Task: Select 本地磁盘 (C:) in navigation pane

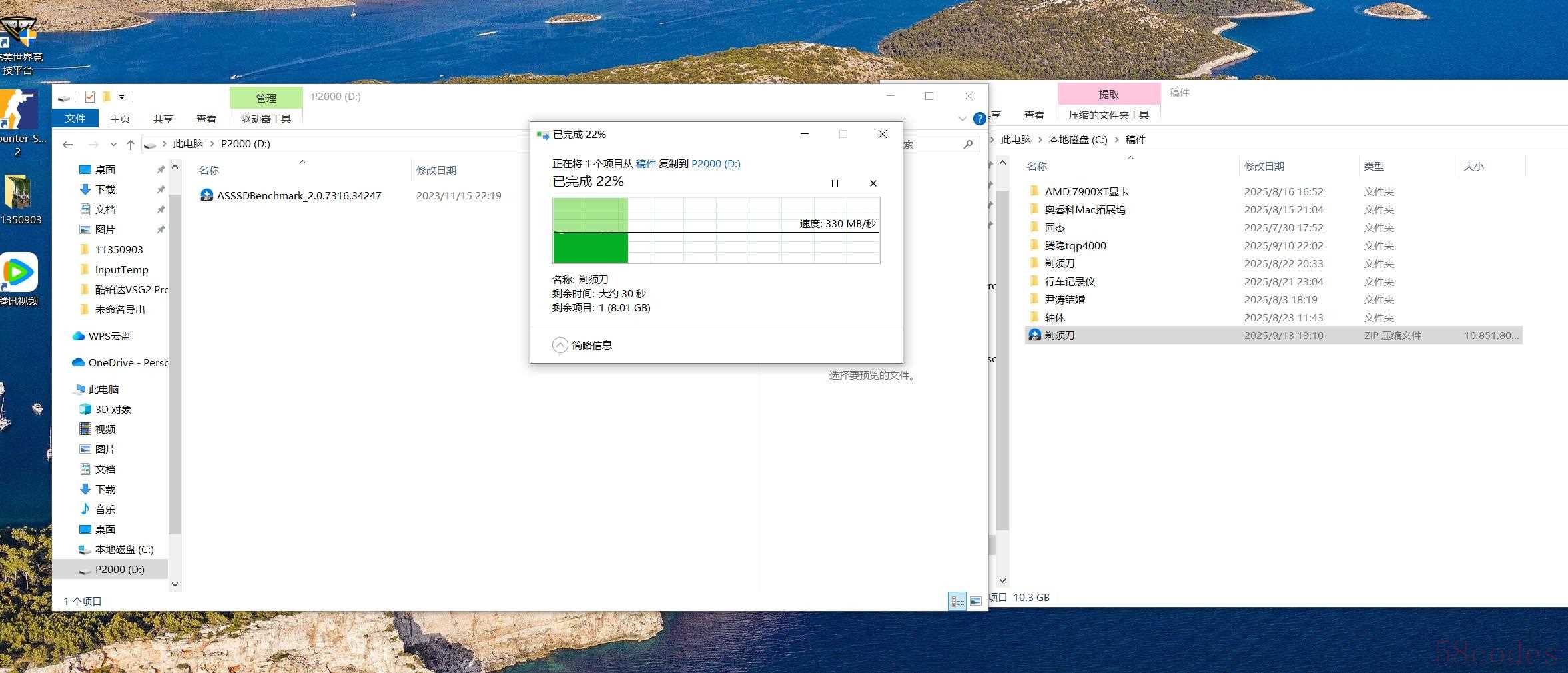Action: [124, 549]
